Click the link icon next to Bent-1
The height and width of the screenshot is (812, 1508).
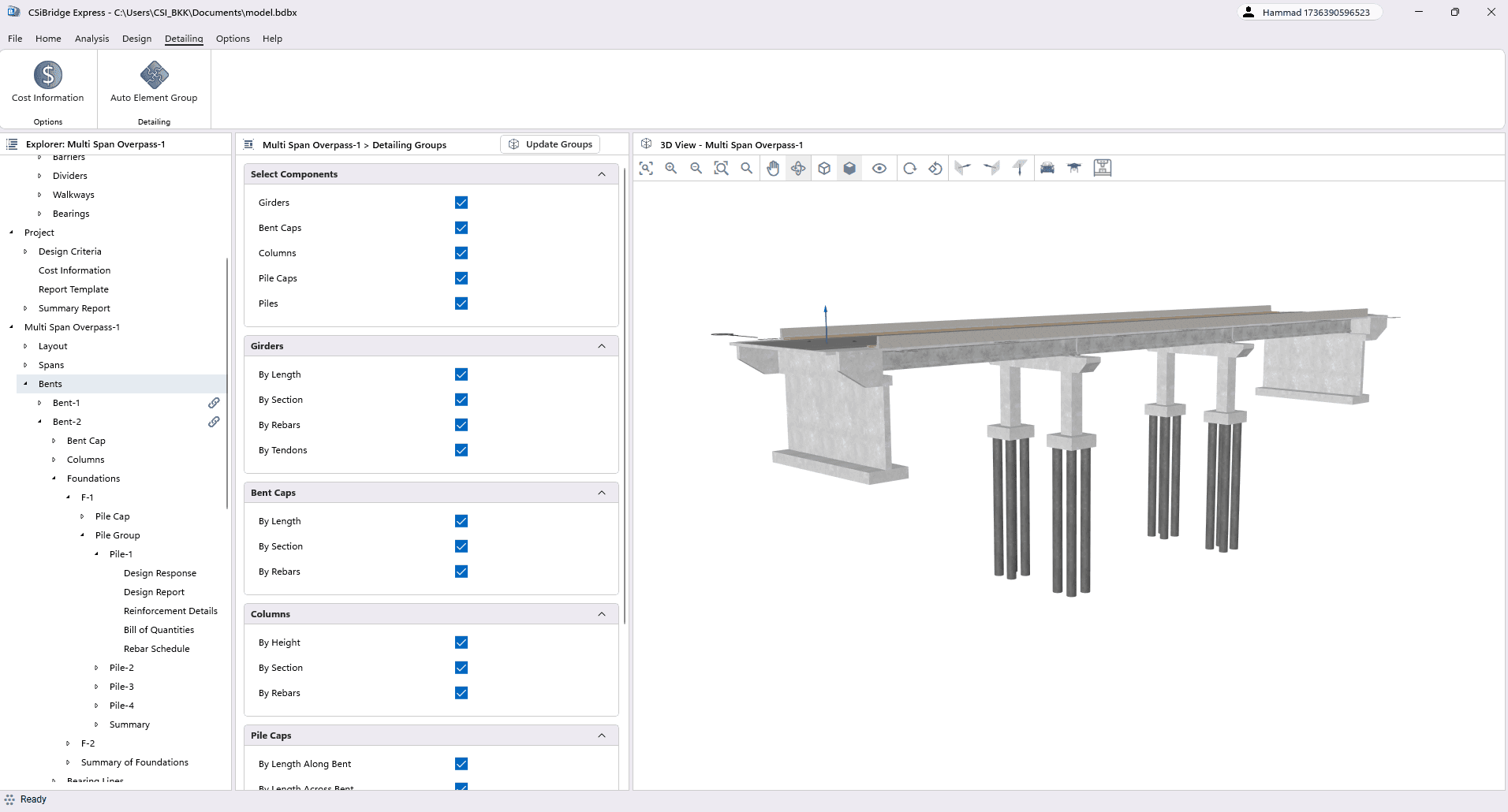click(x=214, y=403)
